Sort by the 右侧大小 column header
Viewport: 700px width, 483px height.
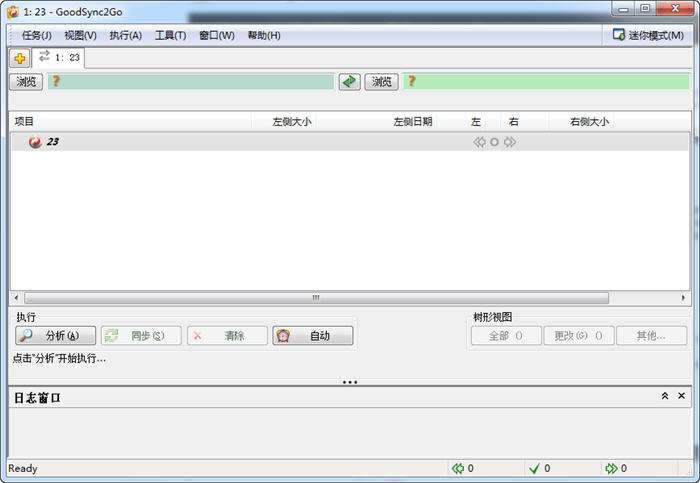pyautogui.click(x=589, y=121)
